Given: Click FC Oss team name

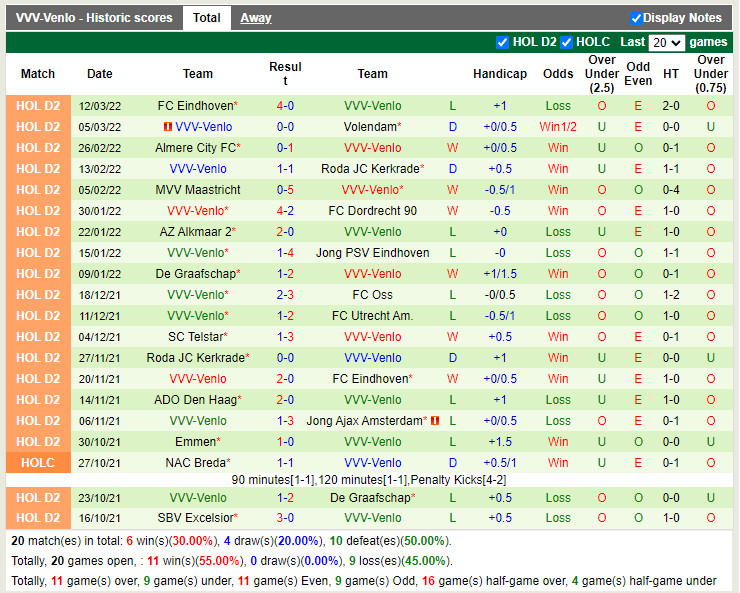Looking at the screenshot, I should pyautogui.click(x=372, y=295).
